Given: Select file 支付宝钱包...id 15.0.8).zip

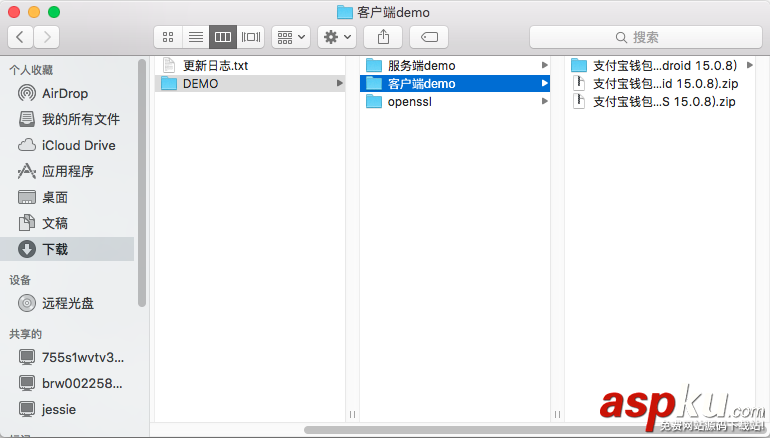Looking at the screenshot, I should [x=660, y=83].
